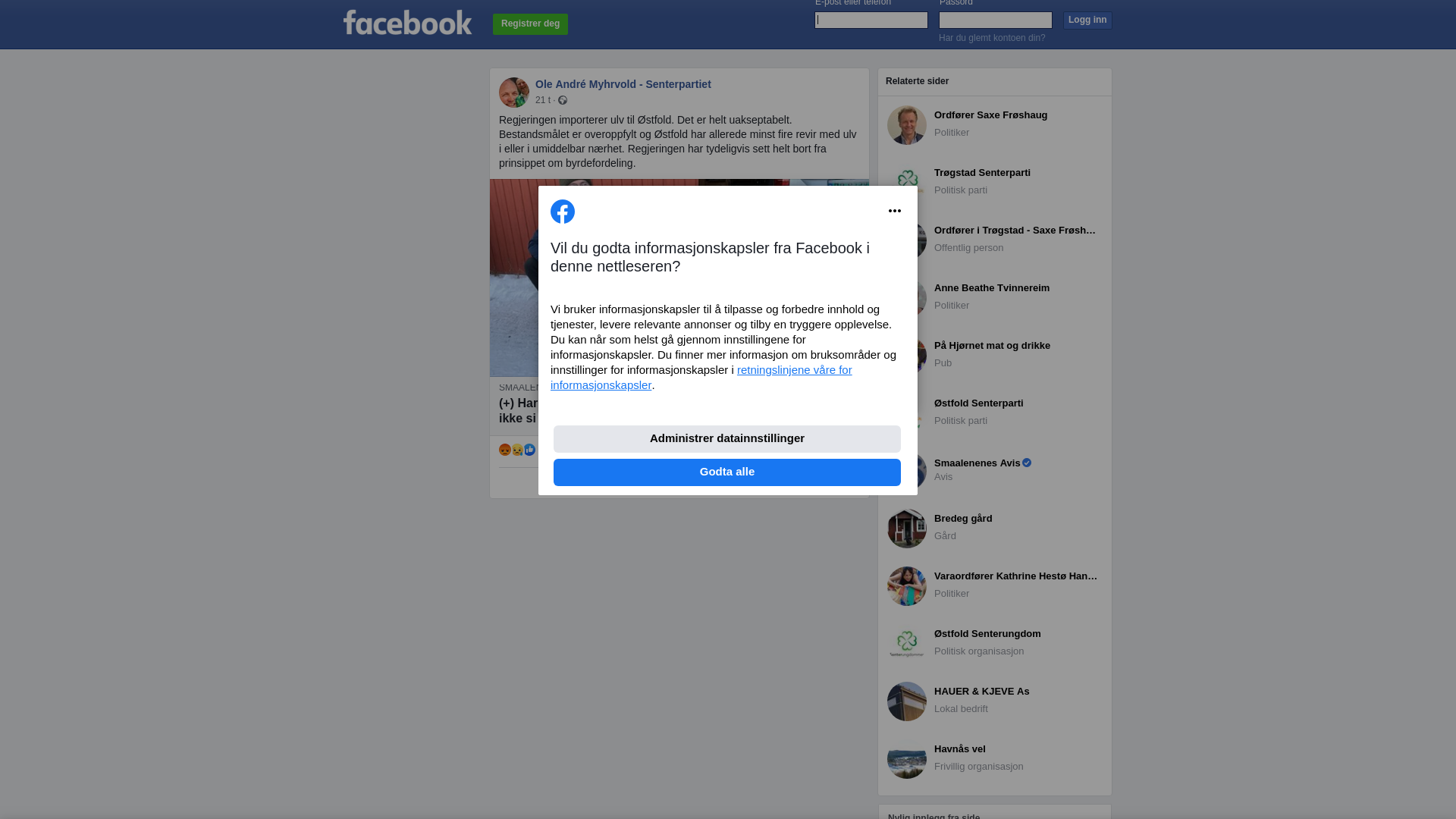Click the Registrer deg button
Image resolution: width=1456 pixels, height=819 pixels.
(x=530, y=24)
